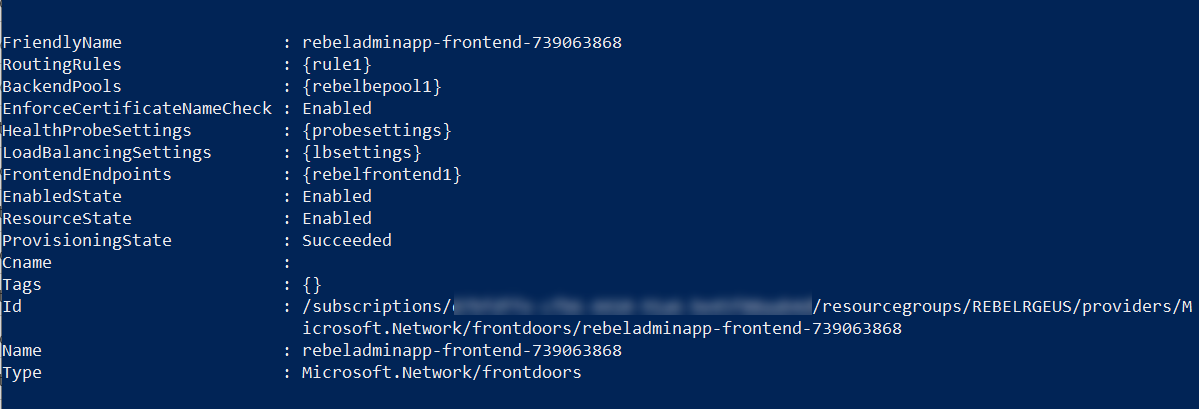Select the {rule1} RoutingRules value
1199x409 pixels.
click(x=337, y=65)
